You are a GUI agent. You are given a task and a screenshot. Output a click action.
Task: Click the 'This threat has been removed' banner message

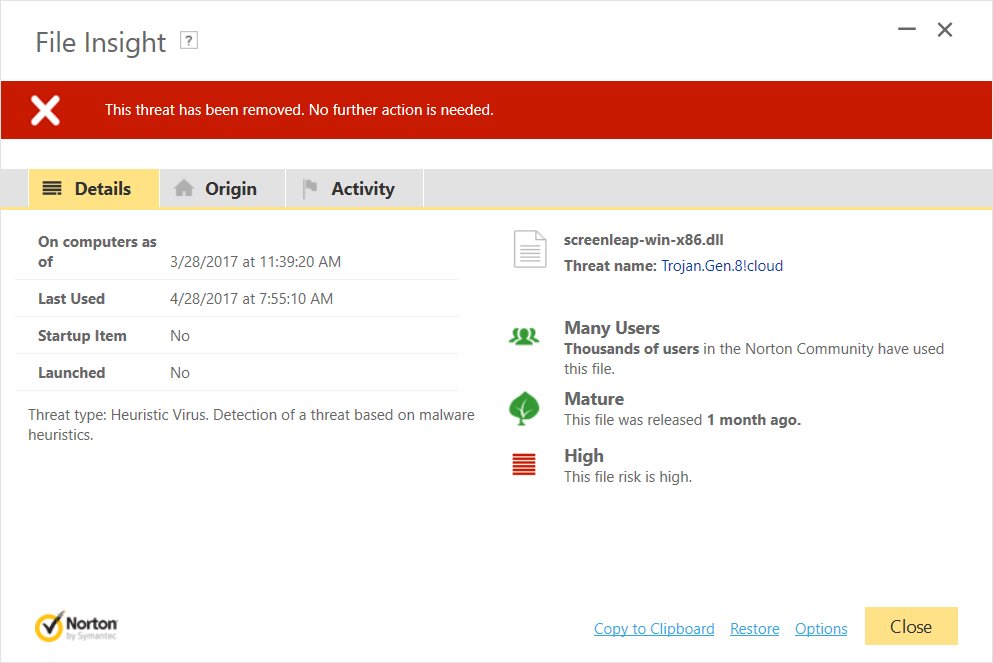pyautogui.click(x=299, y=110)
